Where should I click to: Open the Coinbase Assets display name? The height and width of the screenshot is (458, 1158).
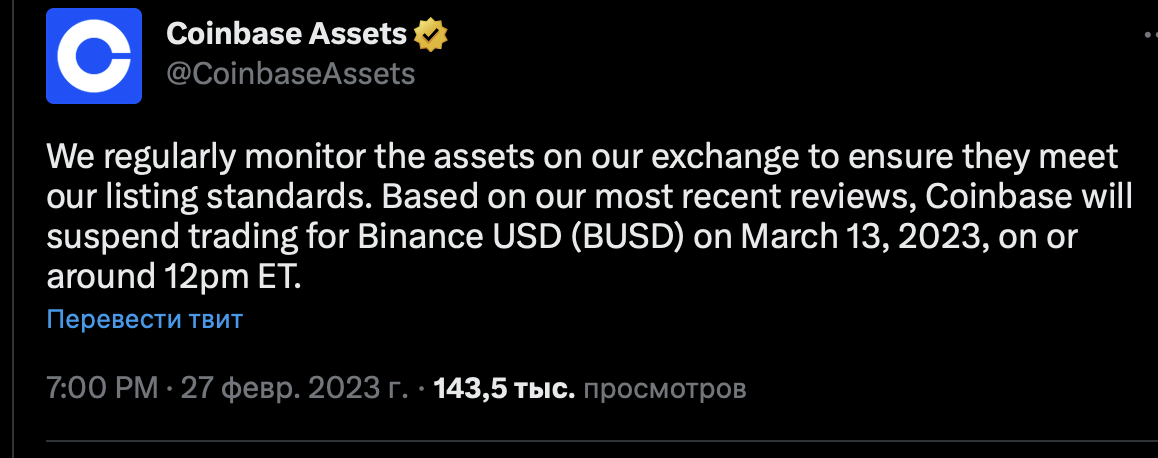[x=287, y=33]
